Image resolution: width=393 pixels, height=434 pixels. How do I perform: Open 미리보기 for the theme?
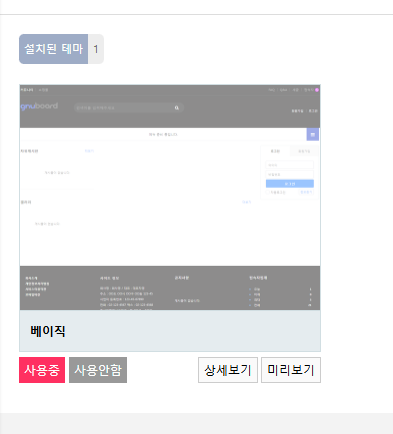(291, 370)
